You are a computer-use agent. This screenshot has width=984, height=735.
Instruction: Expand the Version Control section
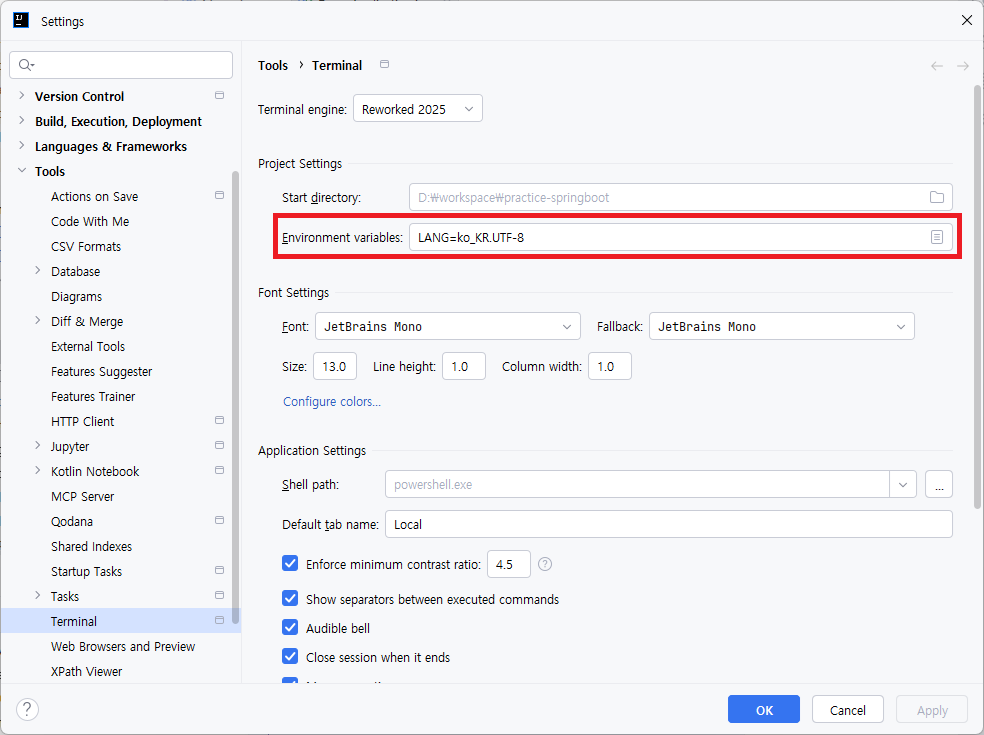coord(22,95)
